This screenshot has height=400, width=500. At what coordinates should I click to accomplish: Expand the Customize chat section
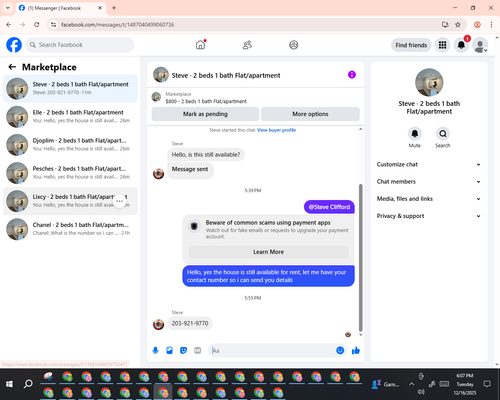(x=429, y=164)
